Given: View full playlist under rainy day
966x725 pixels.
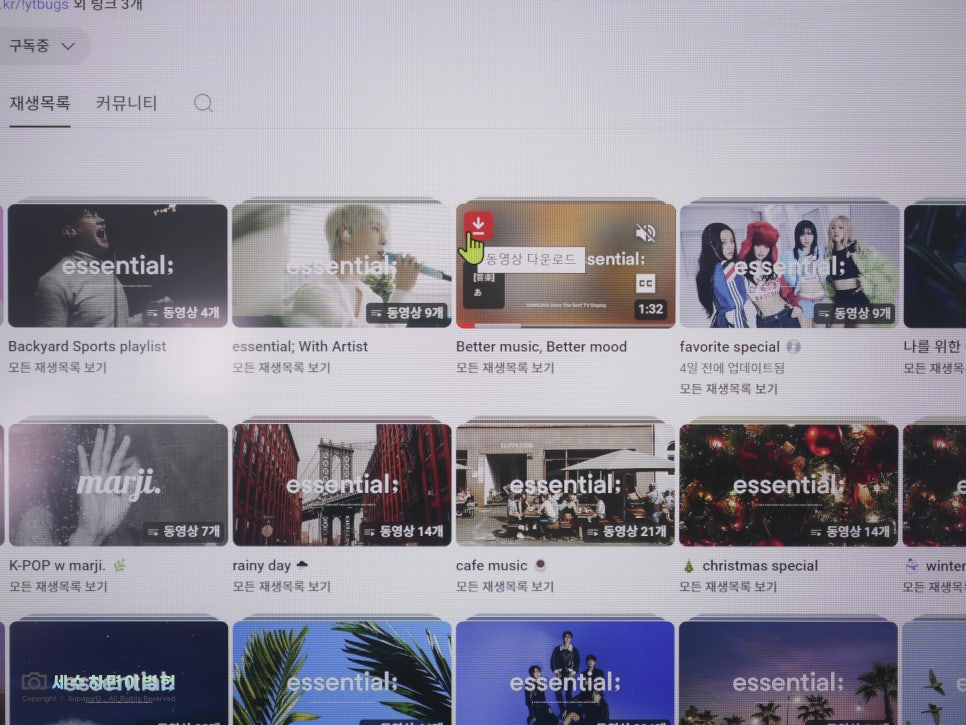Looking at the screenshot, I should tap(281, 586).
